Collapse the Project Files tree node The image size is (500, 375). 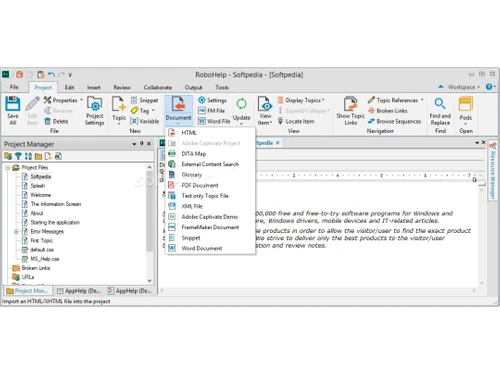7,167
